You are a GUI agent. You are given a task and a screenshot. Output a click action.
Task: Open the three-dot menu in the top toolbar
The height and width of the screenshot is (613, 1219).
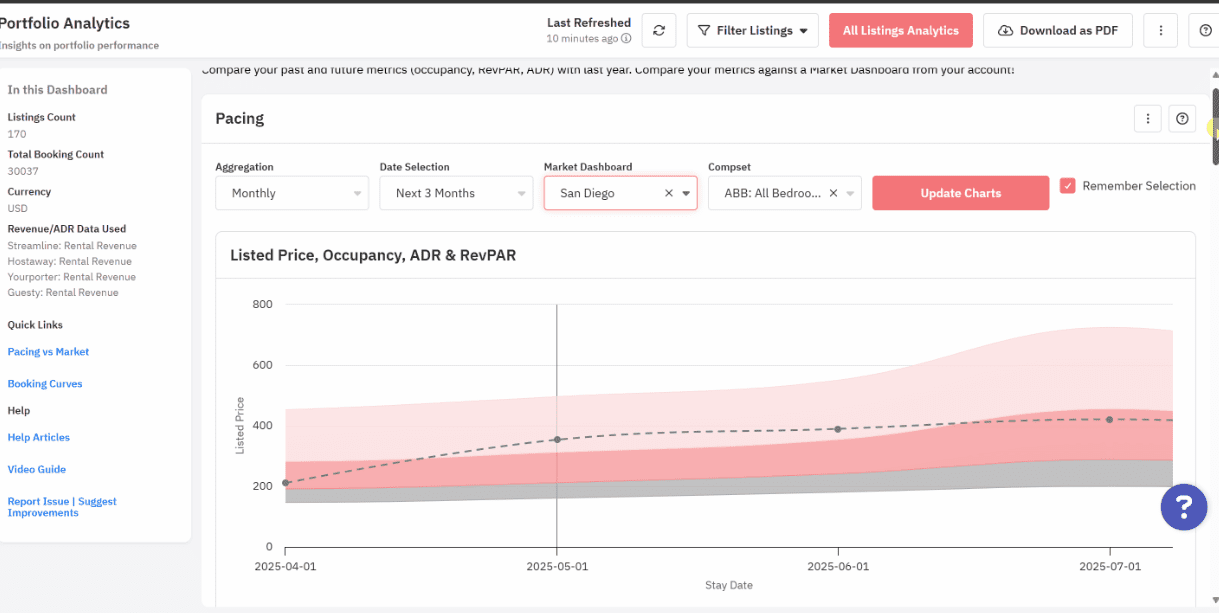pyautogui.click(x=1160, y=30)
